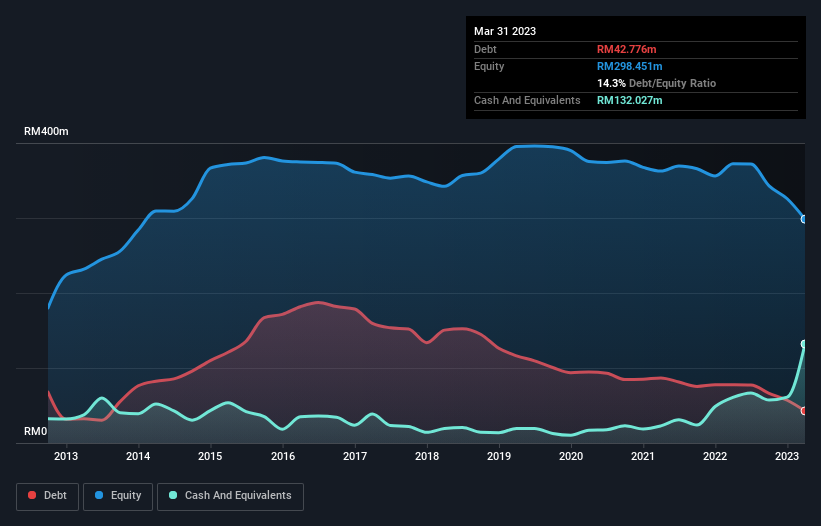
Task: Select the RM42.776m debt value
Action: 628,49
